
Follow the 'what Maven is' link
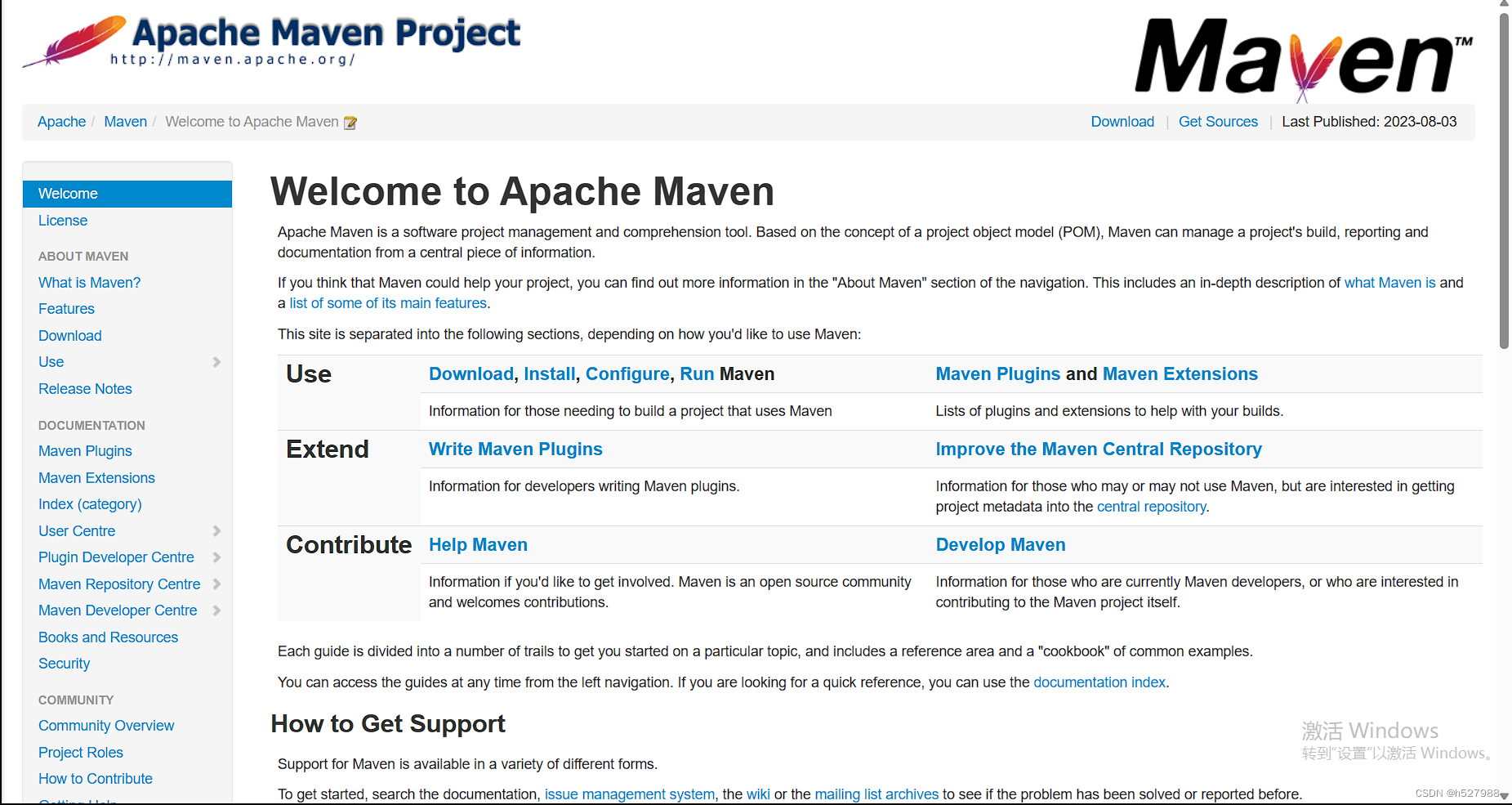pyautogui.click(x=1389, y=283)
